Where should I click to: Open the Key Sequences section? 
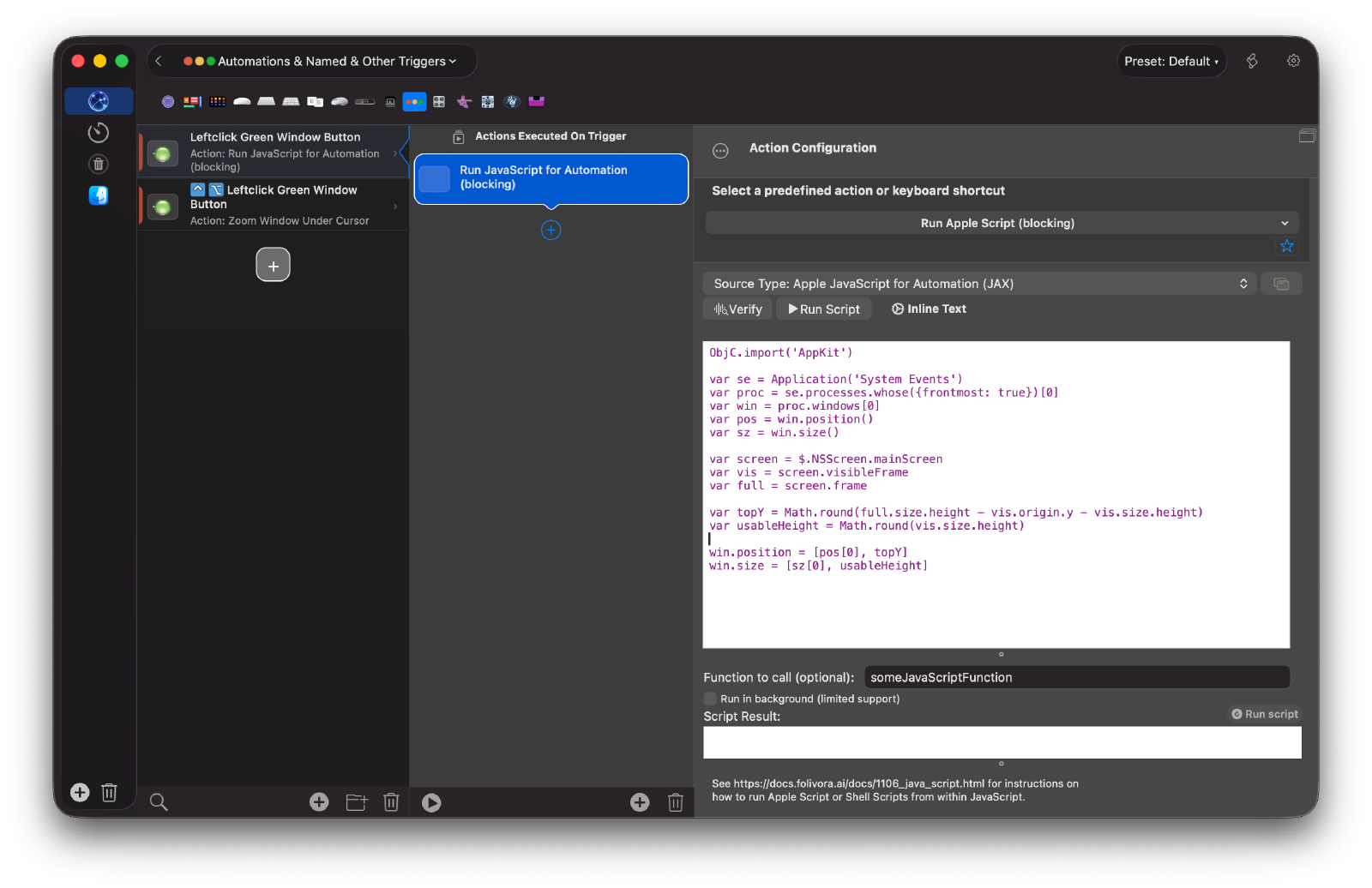(315, 101)
